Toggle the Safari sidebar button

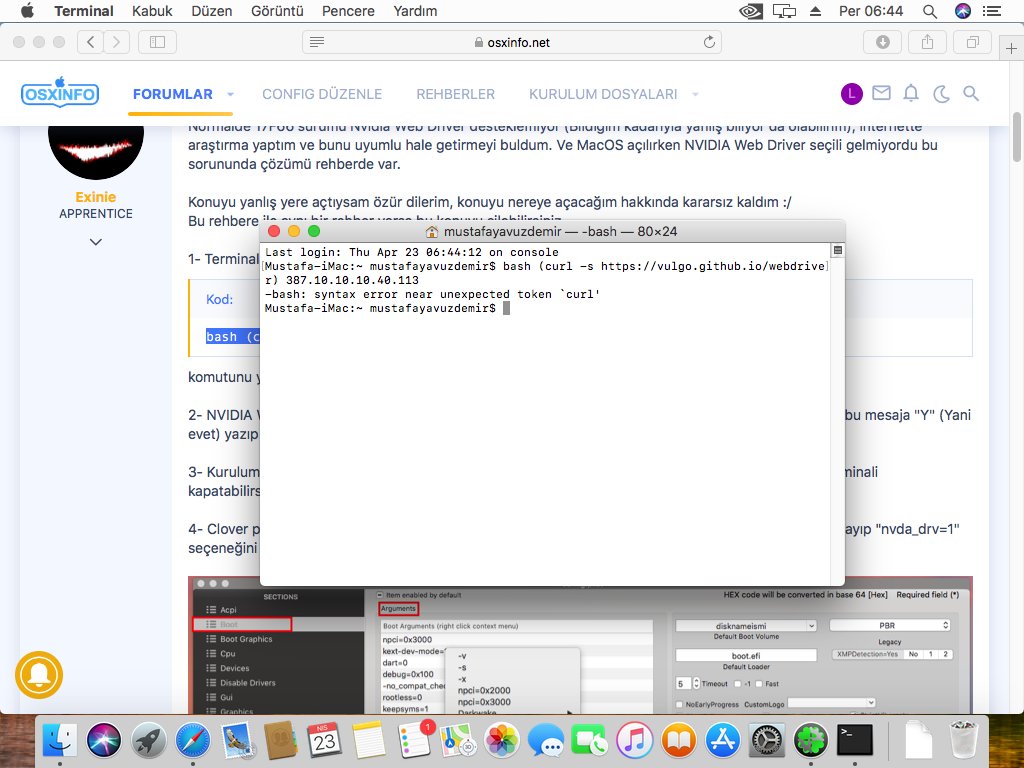(157, 42)
